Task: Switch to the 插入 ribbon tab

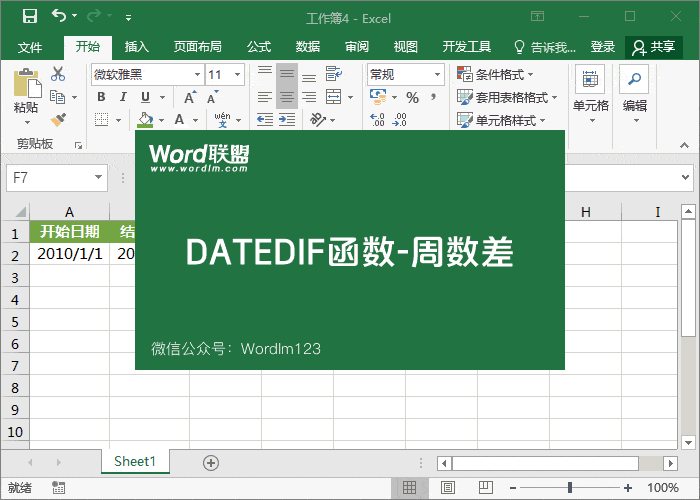Action: click(x=137, y=47)
